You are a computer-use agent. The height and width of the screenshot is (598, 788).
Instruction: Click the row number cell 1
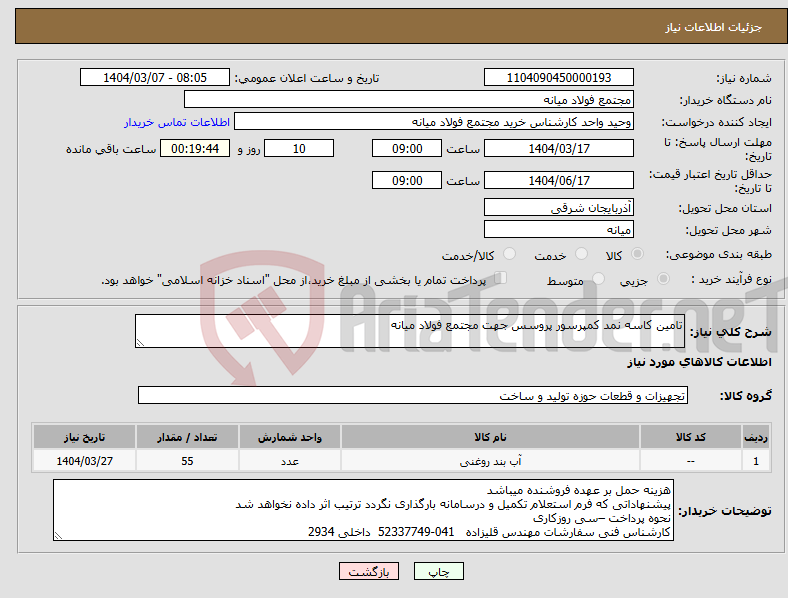click(756, 460)
